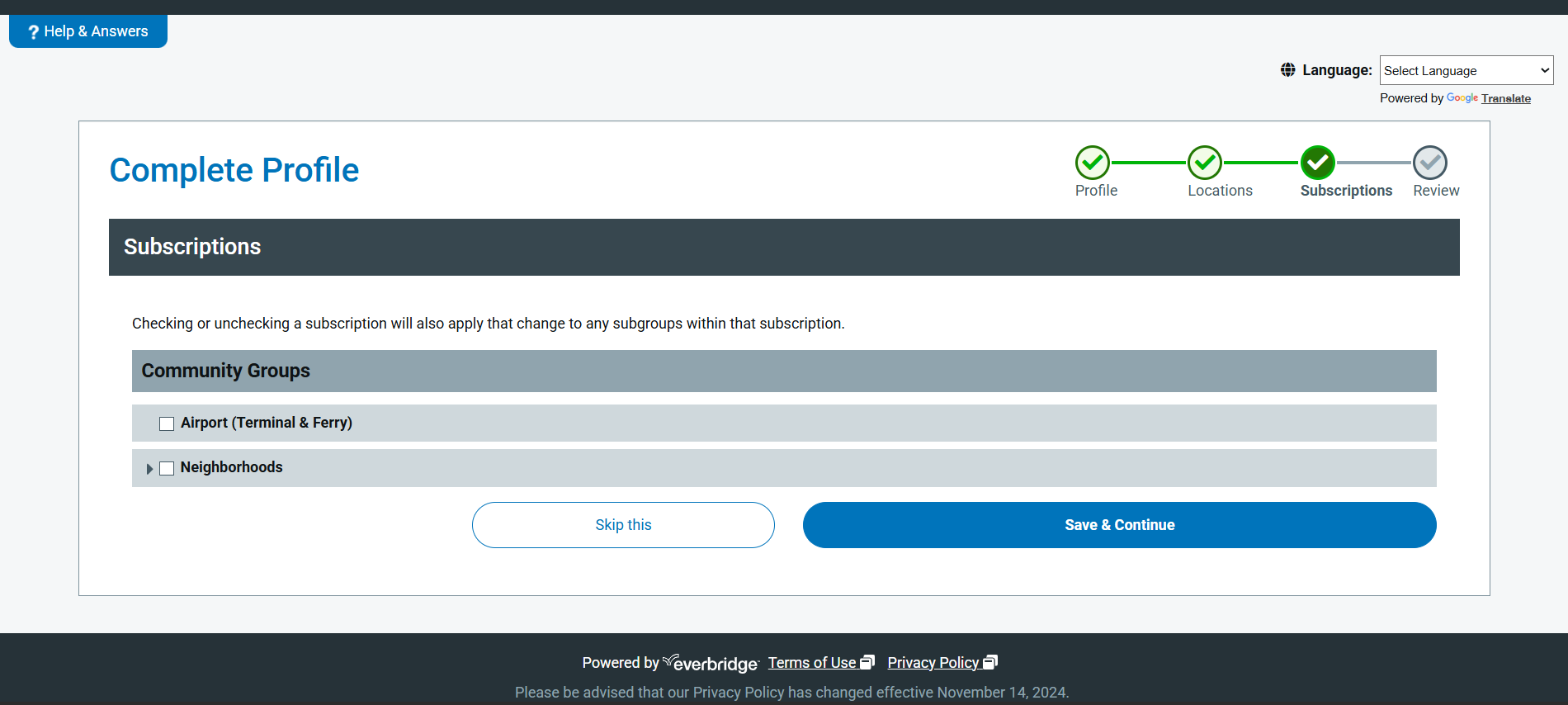Check the Neighborhoods checkbox
1568x705 pixels.
(x=167, y=468)
